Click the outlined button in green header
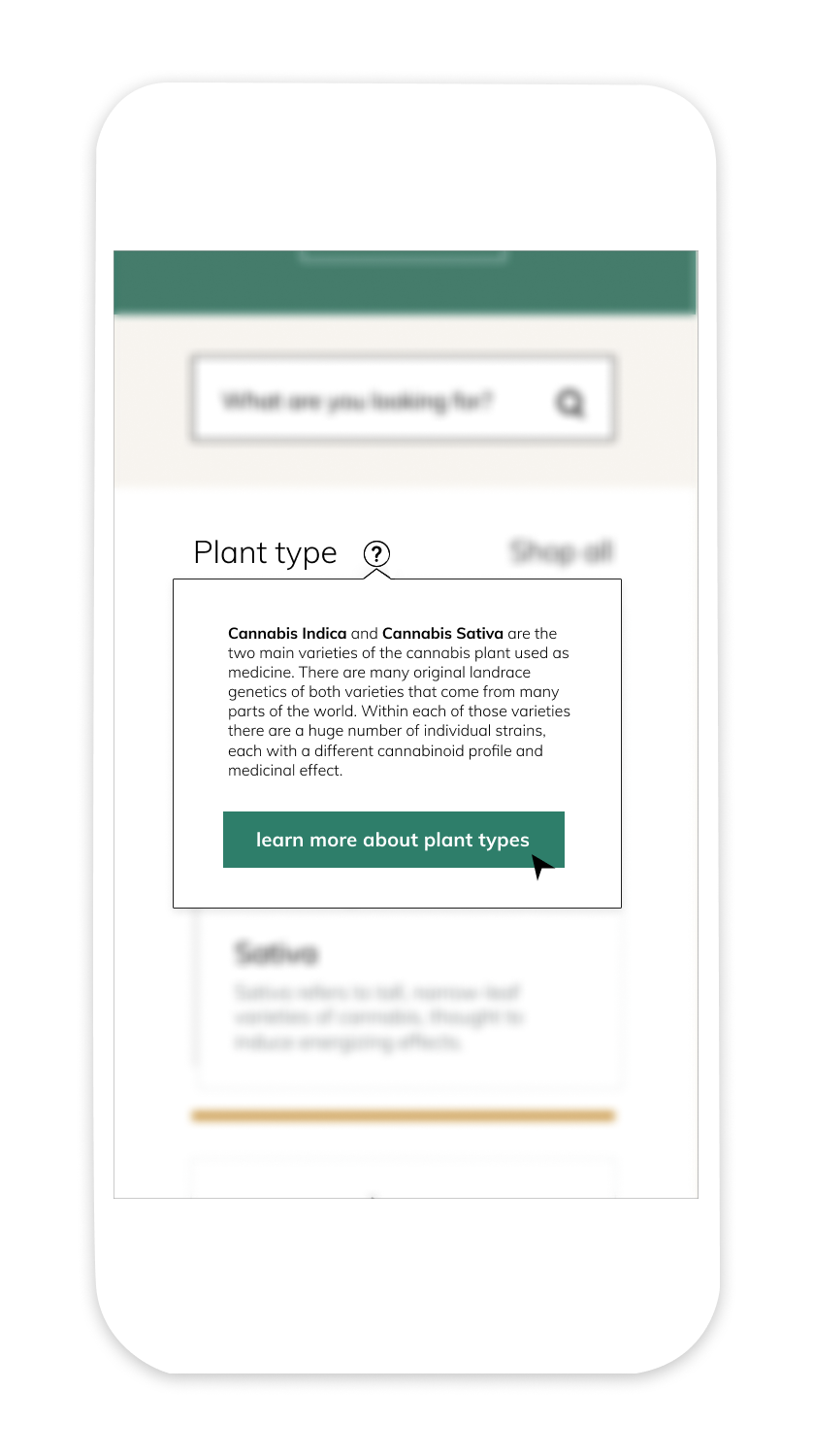Image resolution: width=813 pixels, height=1456 pixels. click(403, 256)
